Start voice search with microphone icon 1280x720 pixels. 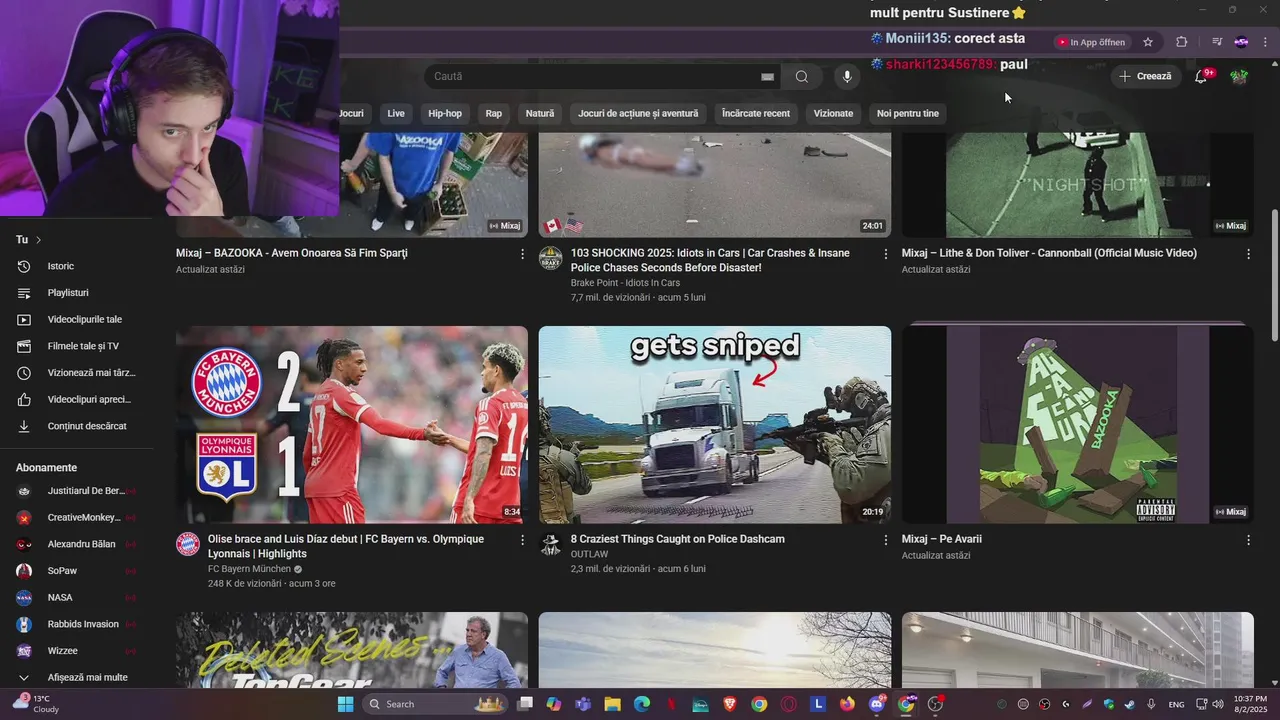click(x=847, y=77)
